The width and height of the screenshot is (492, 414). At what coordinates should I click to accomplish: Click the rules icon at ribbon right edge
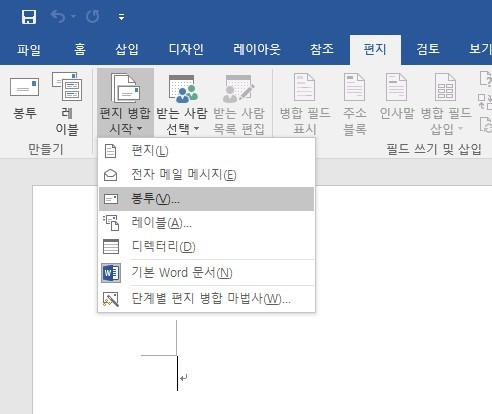[486, 79]
